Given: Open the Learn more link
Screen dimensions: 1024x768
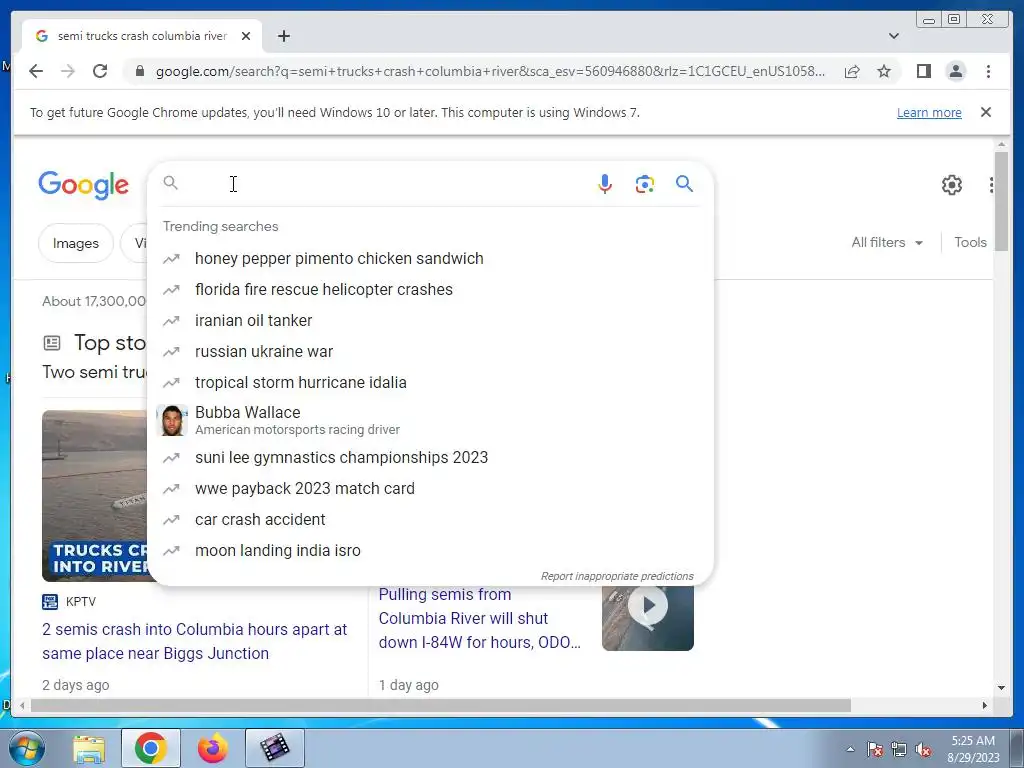Looking at the screenshot, I should [929, 112].
